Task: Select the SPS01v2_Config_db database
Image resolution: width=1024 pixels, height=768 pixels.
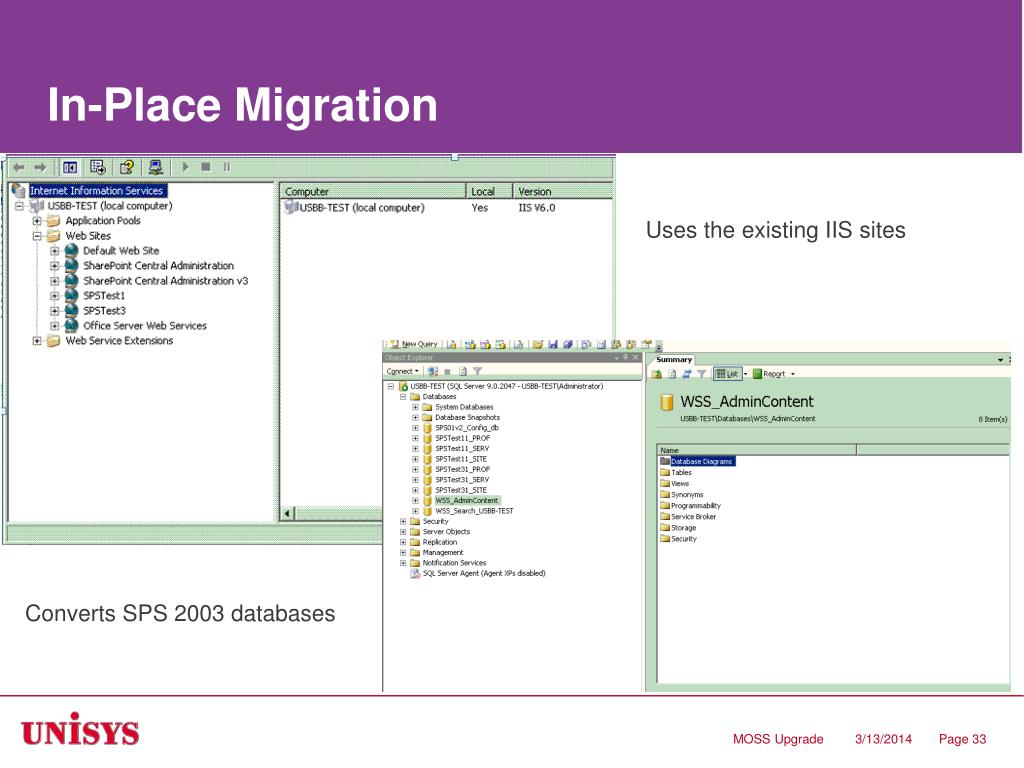Action: pos(467,428)
